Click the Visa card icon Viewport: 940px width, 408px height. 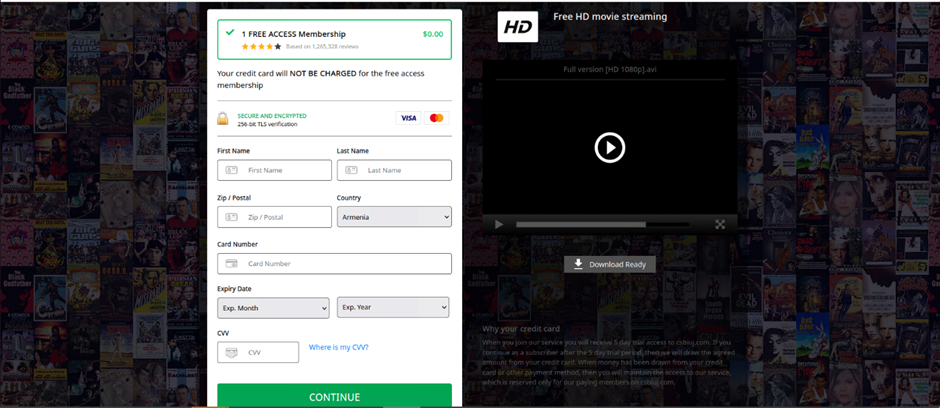pyautogui.click(x=408, y=118)
